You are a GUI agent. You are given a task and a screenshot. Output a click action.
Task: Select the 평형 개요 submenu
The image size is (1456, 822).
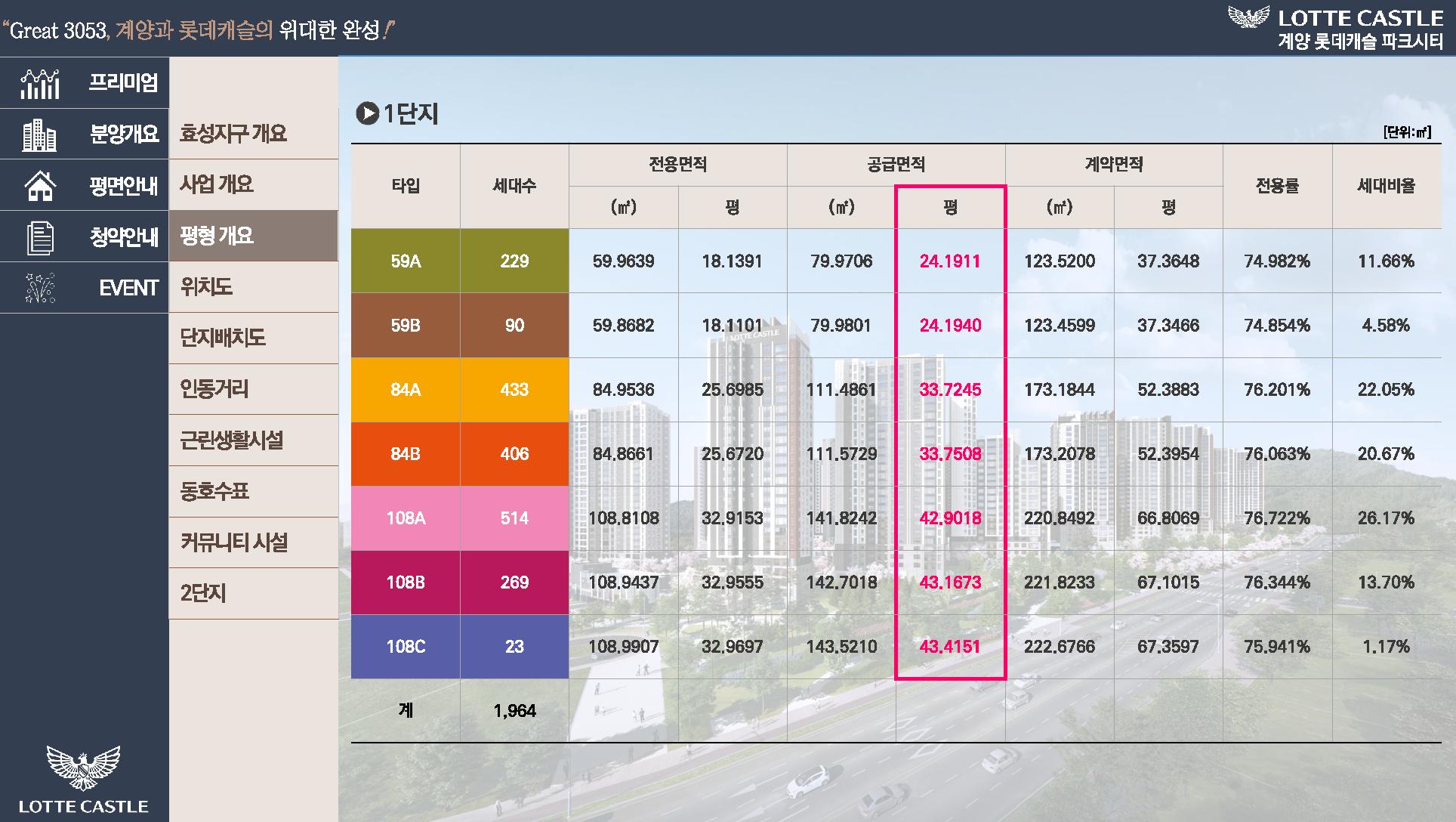coord(254,236)
